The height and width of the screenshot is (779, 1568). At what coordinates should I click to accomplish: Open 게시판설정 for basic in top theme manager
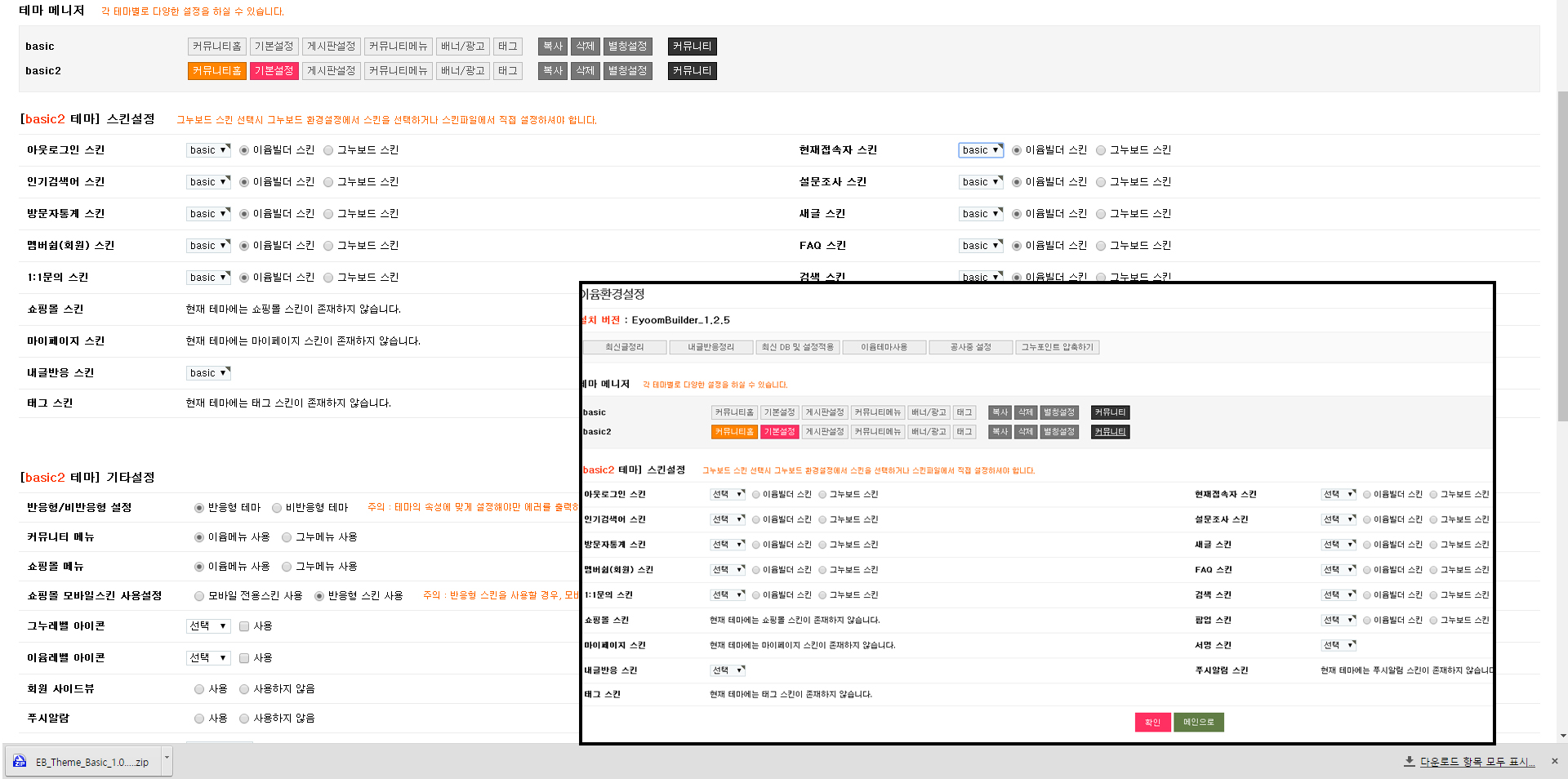tap(331, 47)
